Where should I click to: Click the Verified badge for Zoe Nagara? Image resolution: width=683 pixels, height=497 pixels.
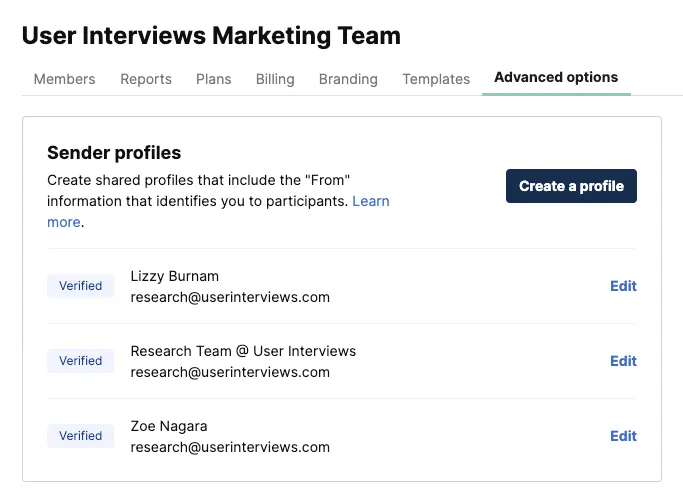tap(81, 436)
